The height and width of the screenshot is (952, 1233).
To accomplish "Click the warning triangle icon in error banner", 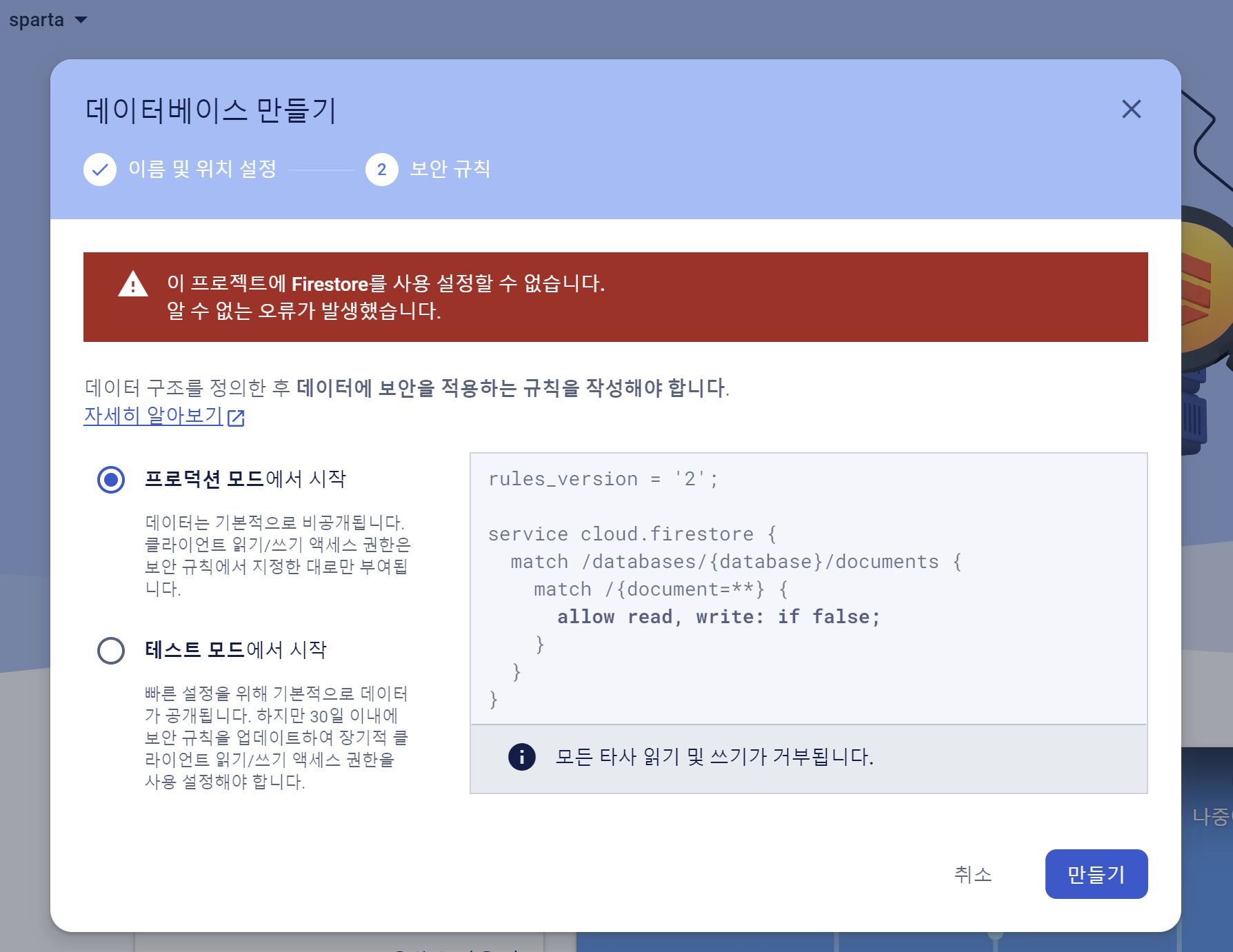I will tap(133, 283).
